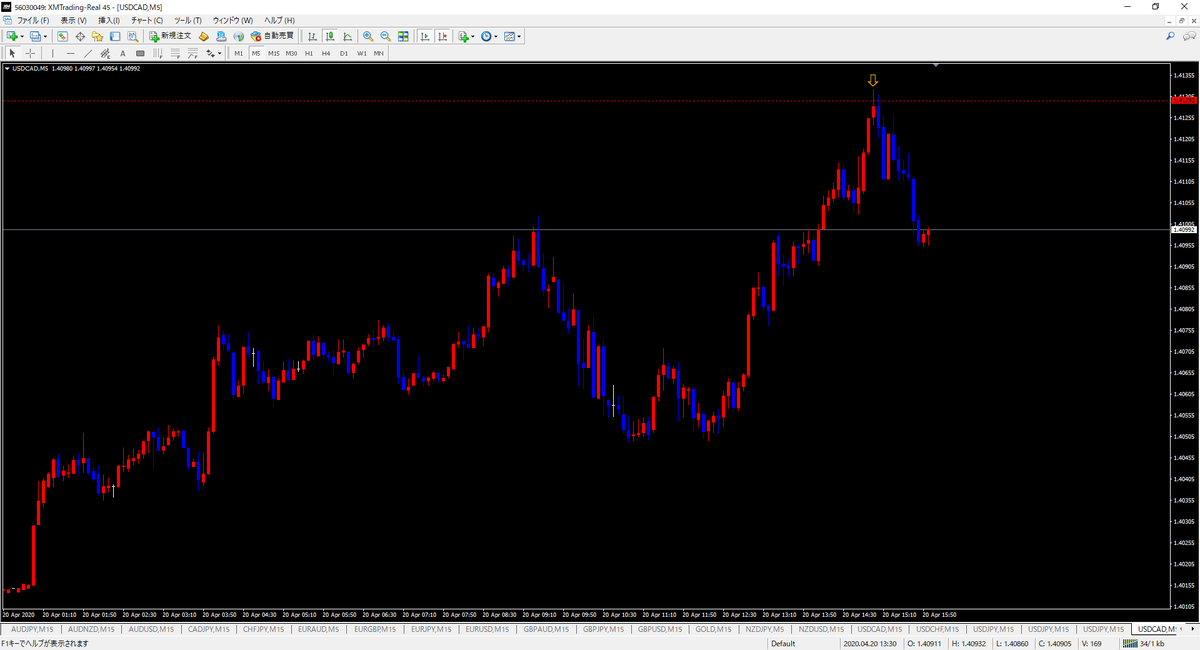The height and width of the screenshot is (650, 1200).
Task: Open the Templates dropdown
Action: click(x=512, y=36)
